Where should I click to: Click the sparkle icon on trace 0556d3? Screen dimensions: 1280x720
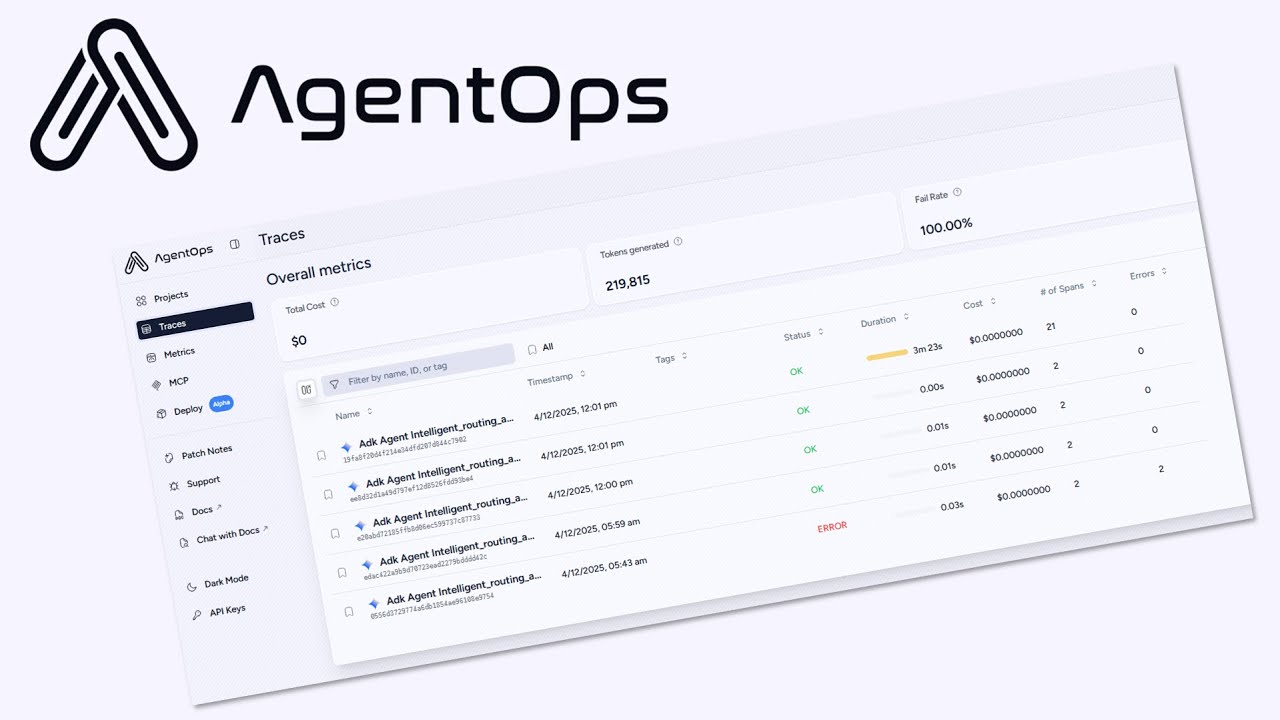[x=374, y=604]
